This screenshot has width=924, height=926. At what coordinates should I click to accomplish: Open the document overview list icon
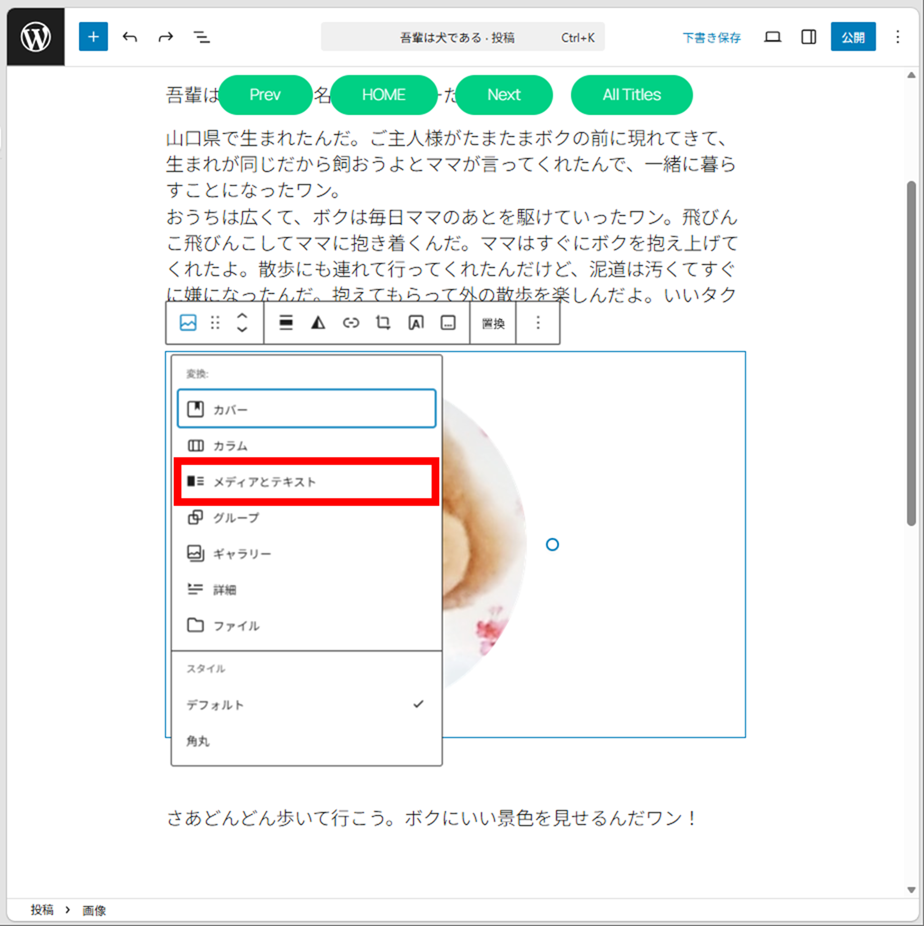[x=202, y=37]
